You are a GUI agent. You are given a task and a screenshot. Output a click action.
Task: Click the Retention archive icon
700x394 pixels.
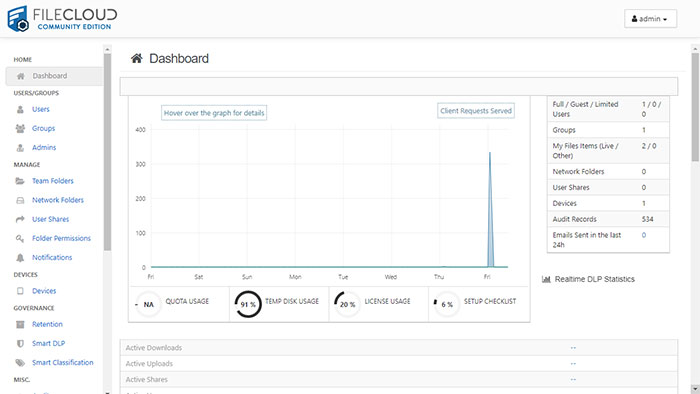(20, 324)
